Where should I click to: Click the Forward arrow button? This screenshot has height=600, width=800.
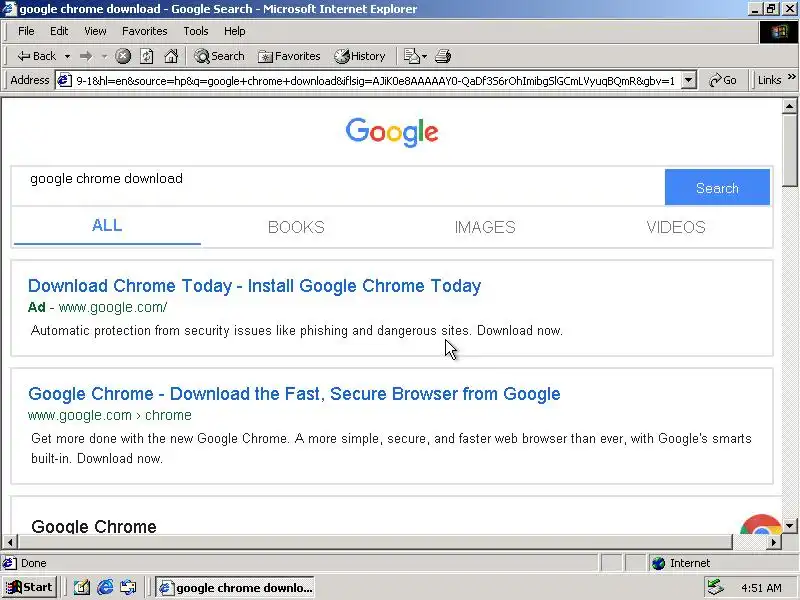pyautogui.click(x=86, y=56)
